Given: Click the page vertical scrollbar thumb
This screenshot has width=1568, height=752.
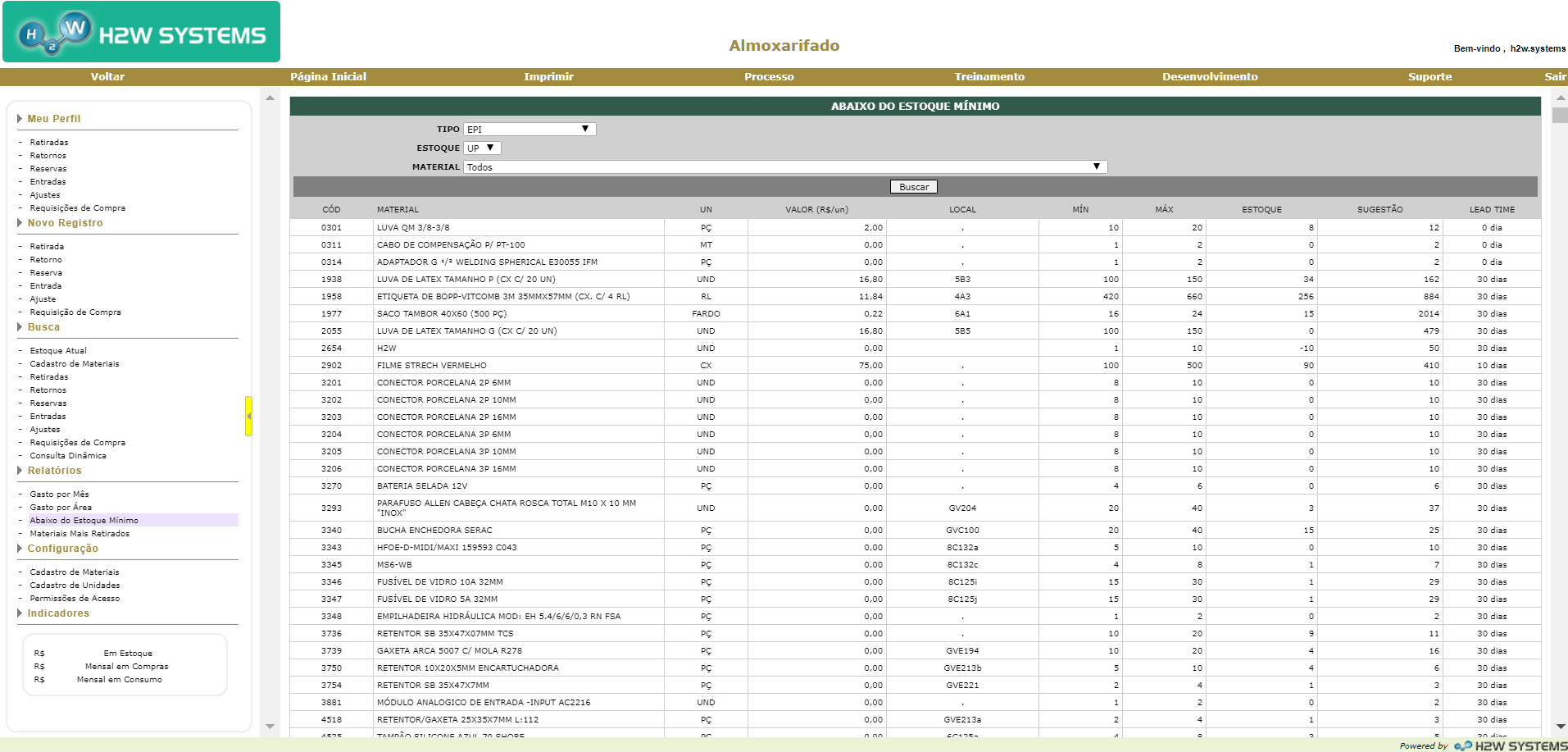Looking at the screenshot, I should [x=1560, y=115].
